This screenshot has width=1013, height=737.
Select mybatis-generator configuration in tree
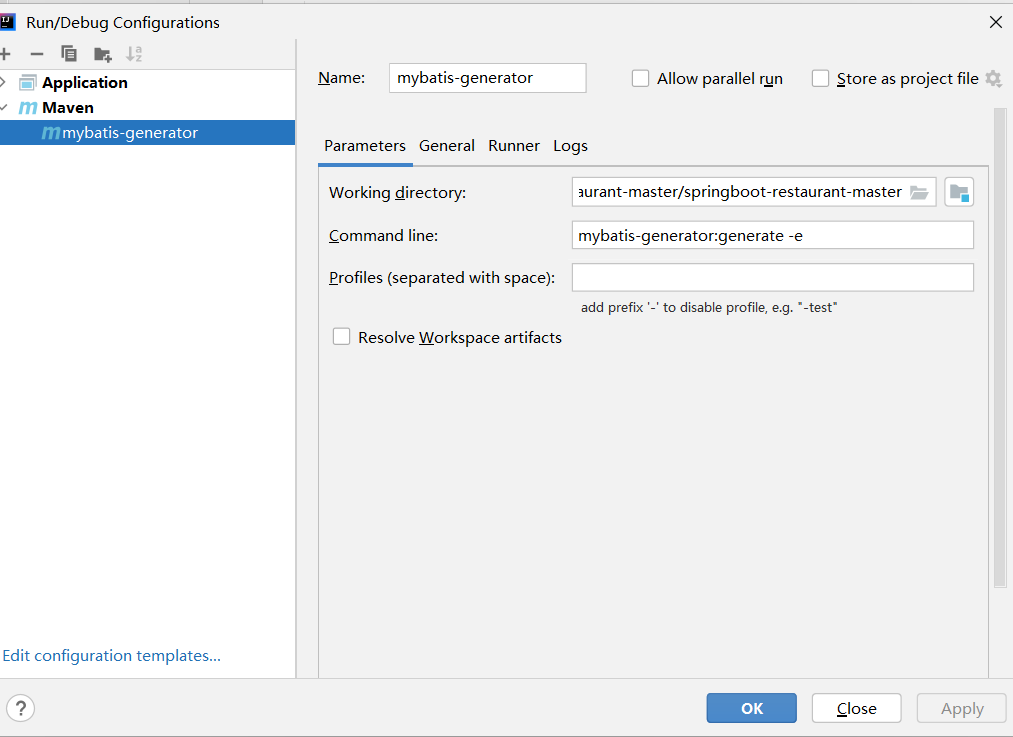click(x=147, y=132)
